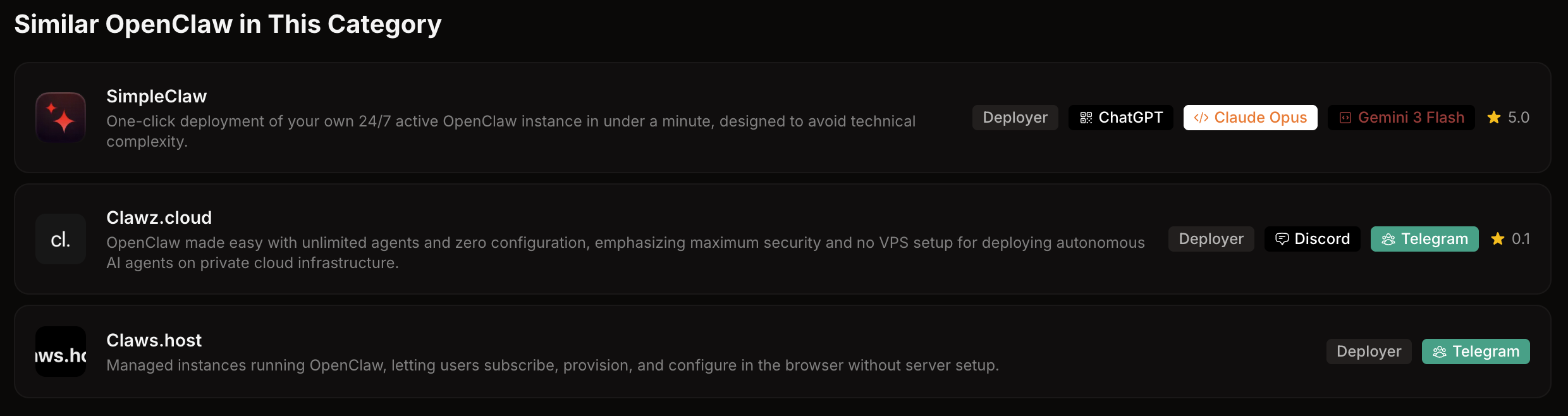Open the Clawz.cloud title link
The width and height of the screenshot is (1568, 416).
[x=159, y=217]
